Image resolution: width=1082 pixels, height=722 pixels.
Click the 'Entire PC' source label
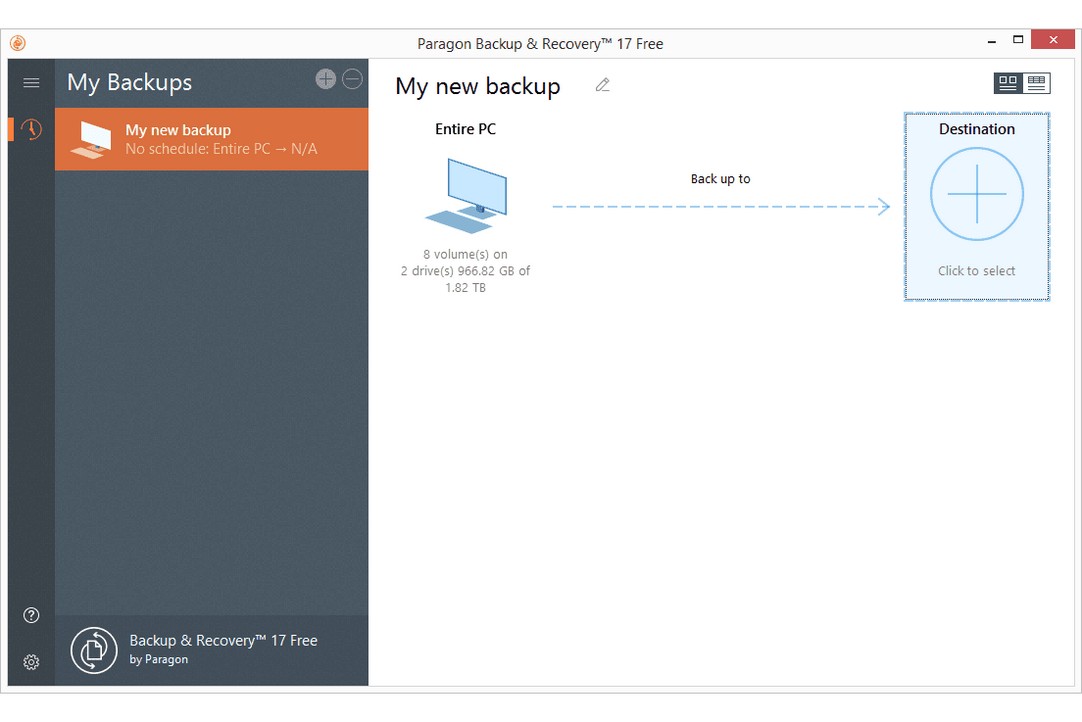[x=466, y=129]
